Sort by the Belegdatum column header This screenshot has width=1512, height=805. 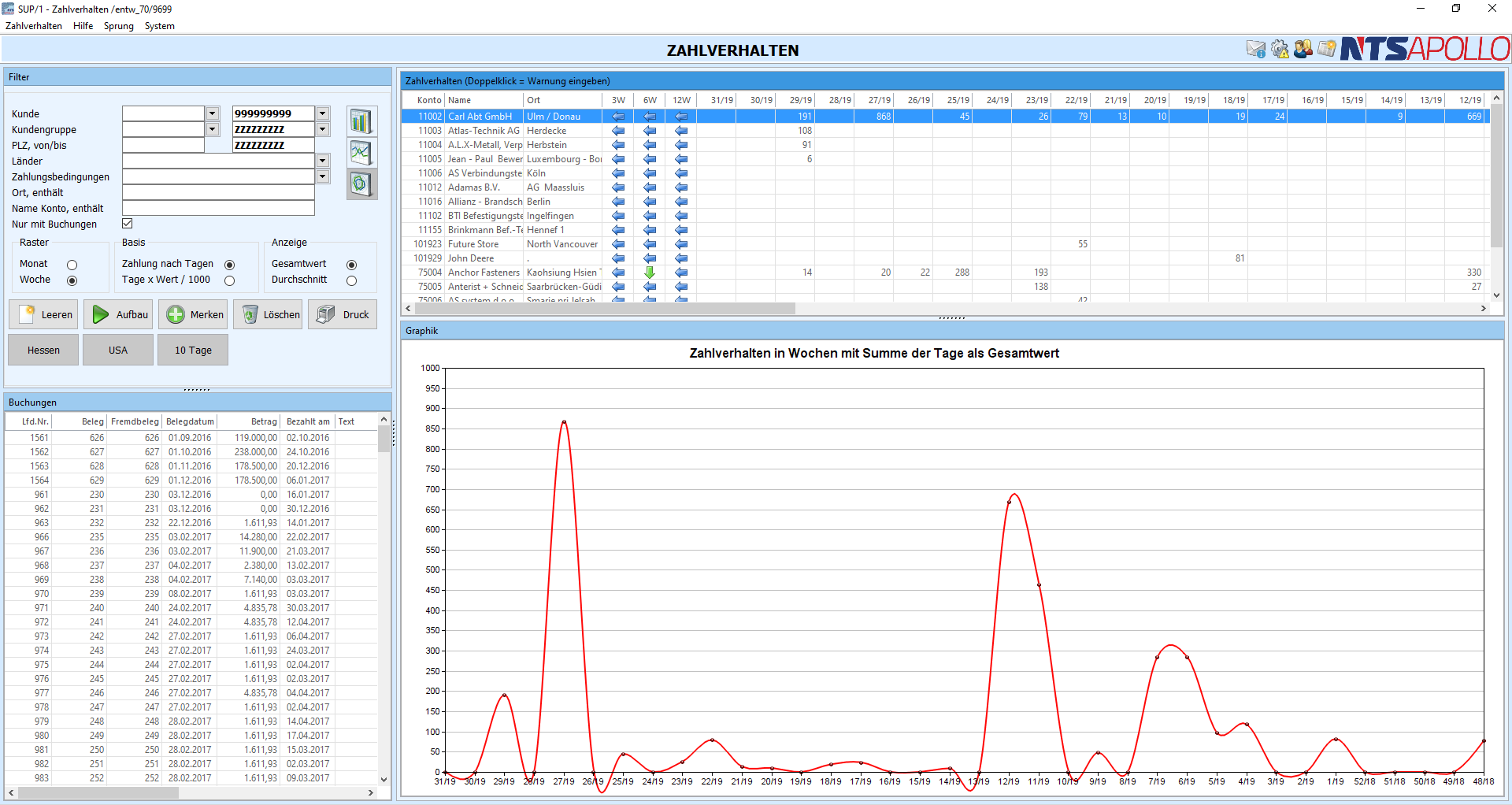190,421
